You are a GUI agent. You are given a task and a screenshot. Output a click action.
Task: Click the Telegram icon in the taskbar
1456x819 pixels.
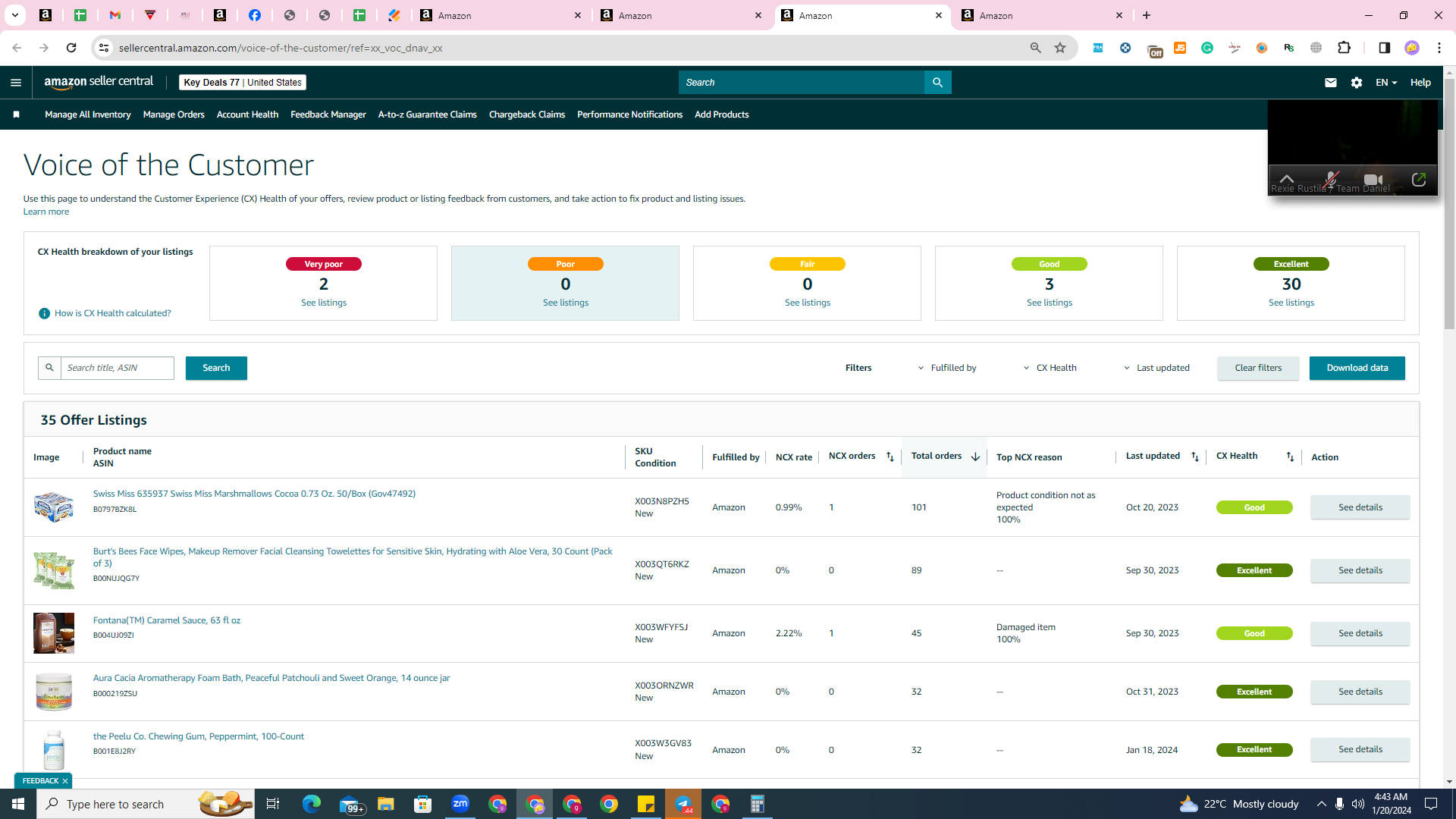pos(683,804)
